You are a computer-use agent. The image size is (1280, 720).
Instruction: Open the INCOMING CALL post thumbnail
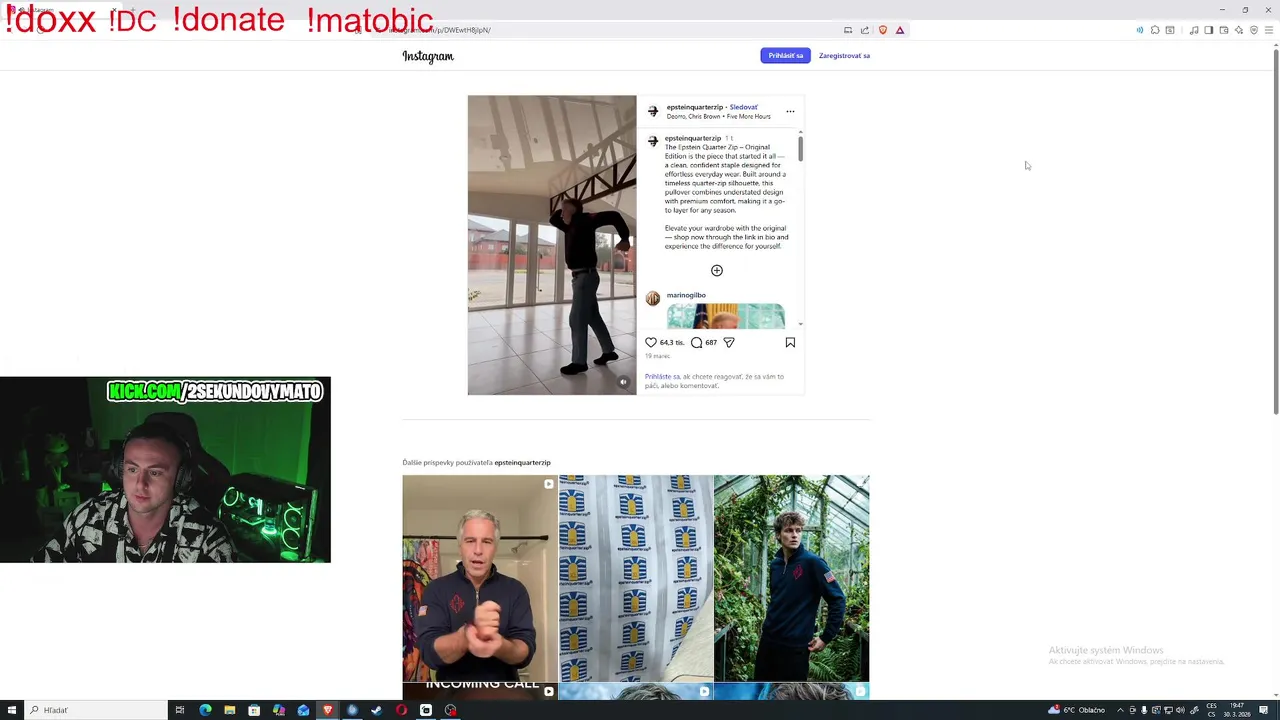480,691
